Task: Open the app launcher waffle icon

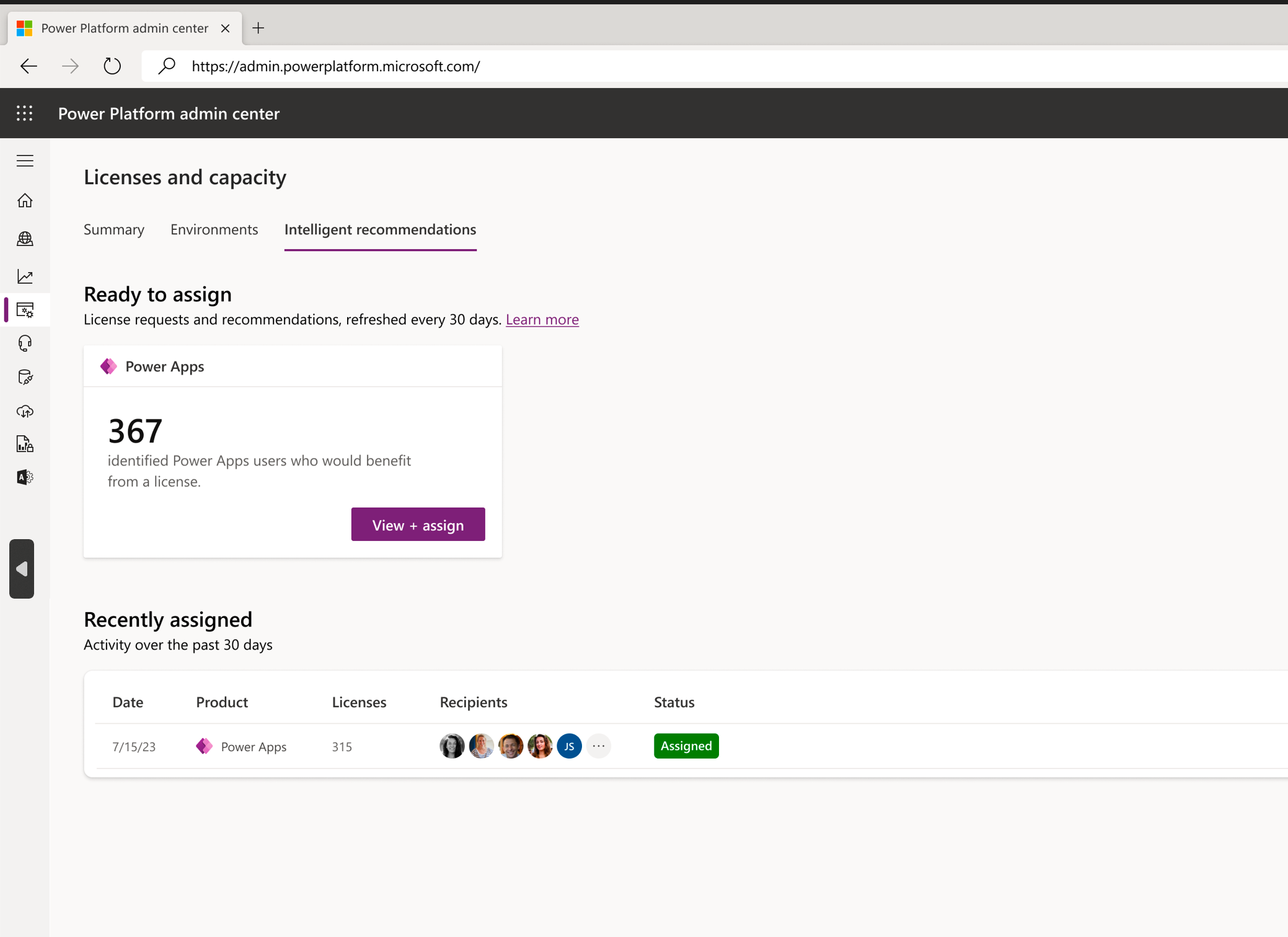Action: tap(25, 113)
